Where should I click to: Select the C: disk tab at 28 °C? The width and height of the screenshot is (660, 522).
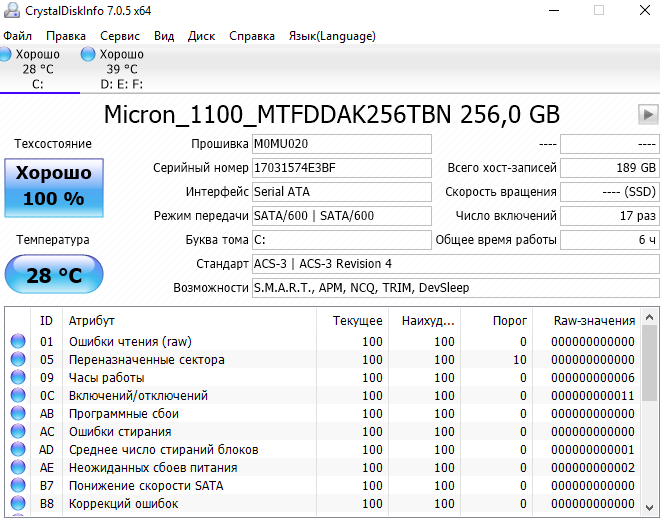37,69
